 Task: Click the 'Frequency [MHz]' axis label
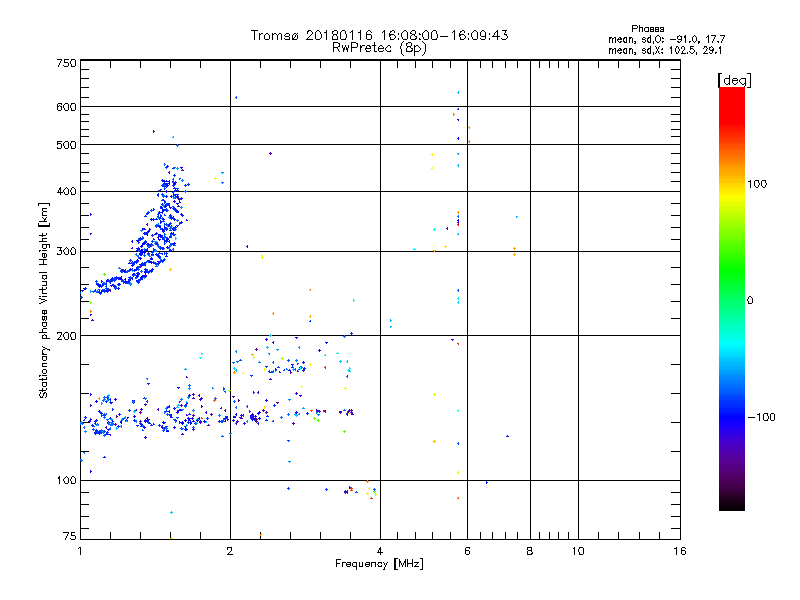[x=379, y=564]
